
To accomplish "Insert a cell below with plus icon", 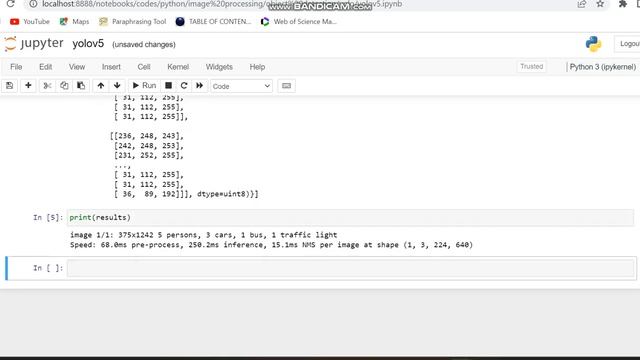I will (28, 86).
